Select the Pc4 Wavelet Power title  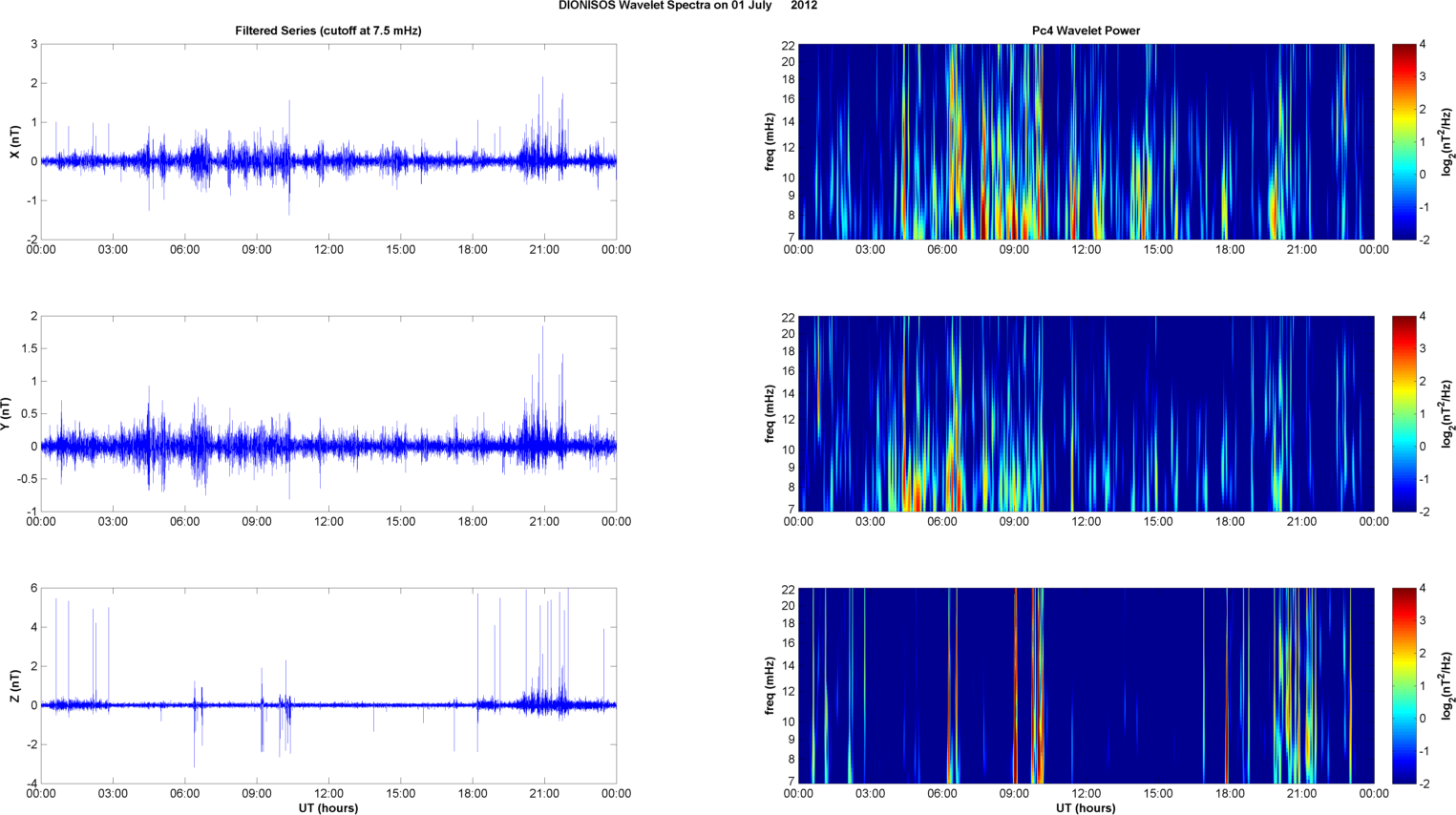pyautogui.click(x=1086, y=31)
